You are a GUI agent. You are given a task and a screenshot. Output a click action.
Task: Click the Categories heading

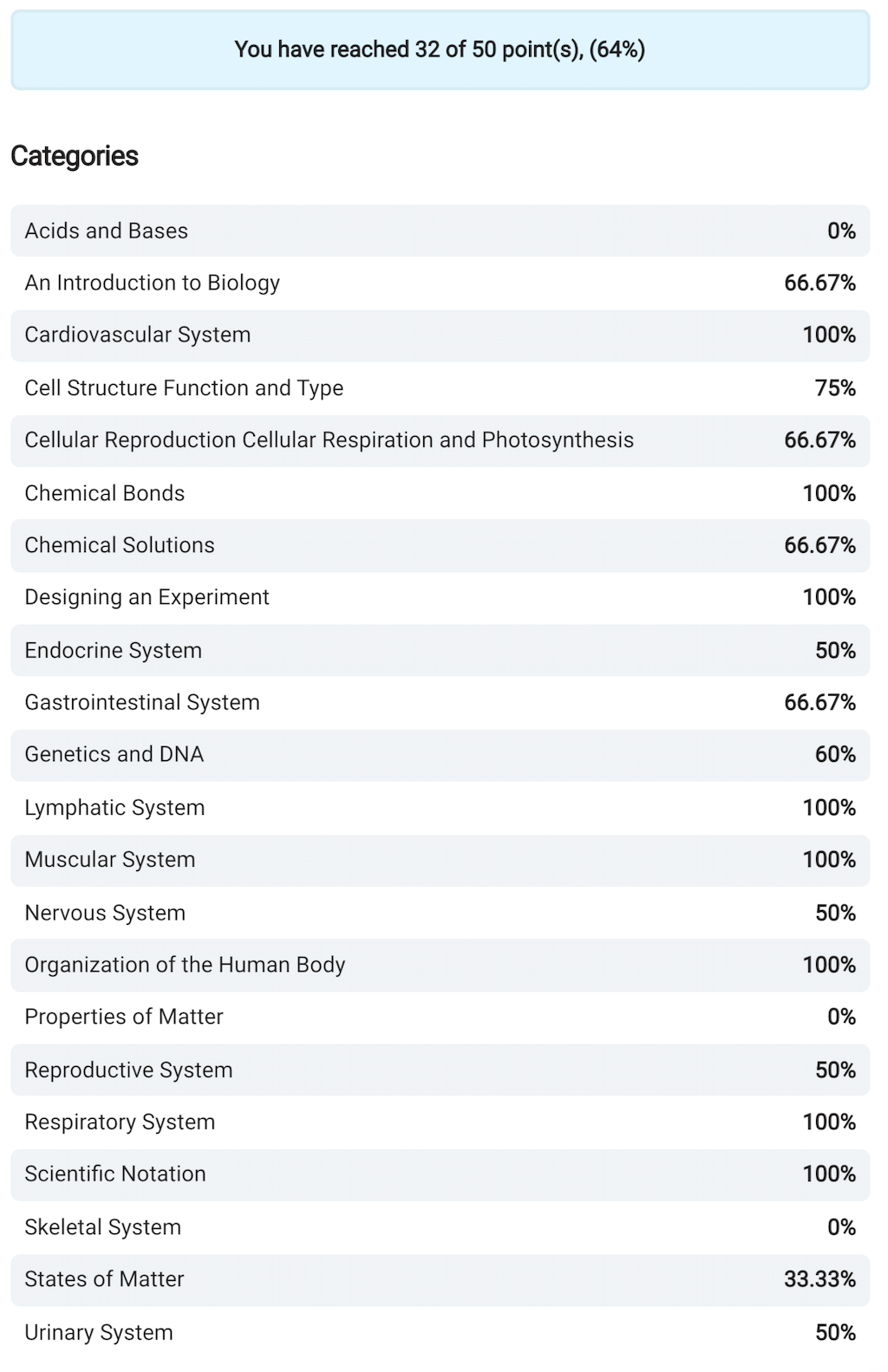pyautogui.click(x=75, y=156)
